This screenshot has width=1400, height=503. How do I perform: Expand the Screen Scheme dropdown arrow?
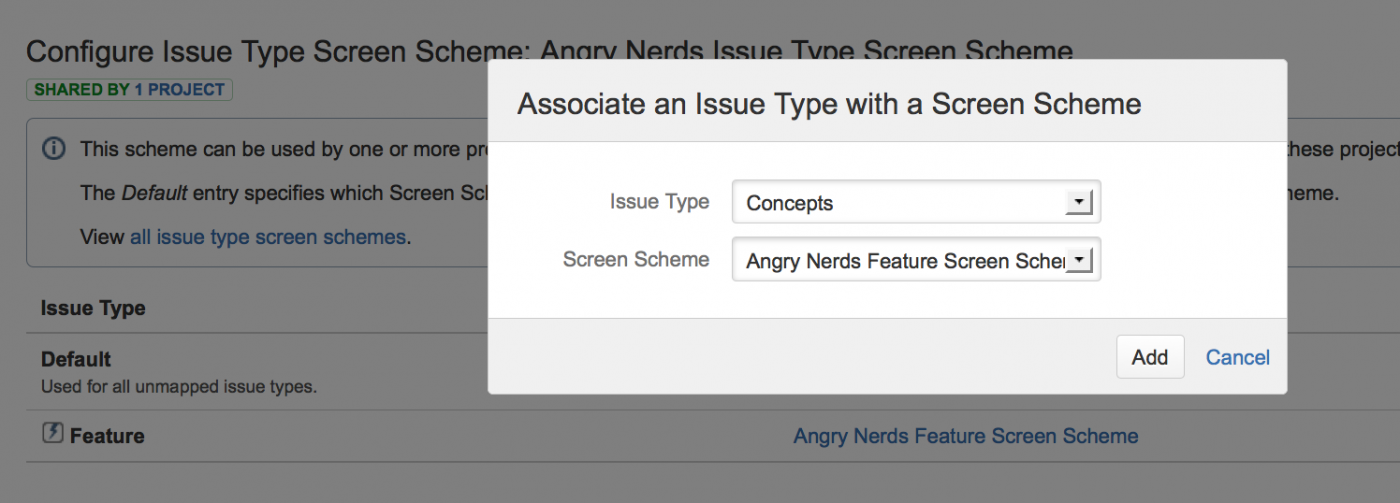pos(1078,261)
